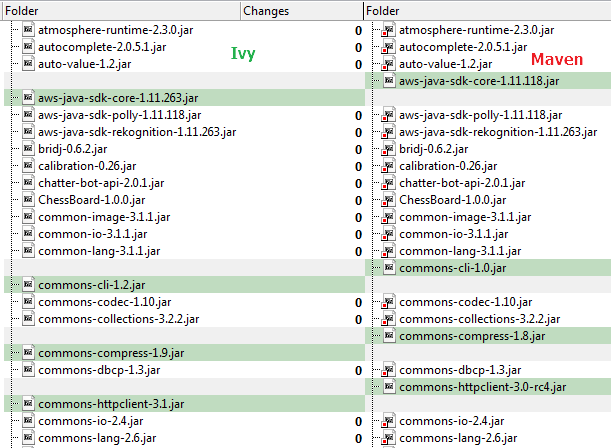Click jar icon of aws-java-sdk-core-1.11.118.jar
Viewport: 611px width, 448px height.
(389, 81)
